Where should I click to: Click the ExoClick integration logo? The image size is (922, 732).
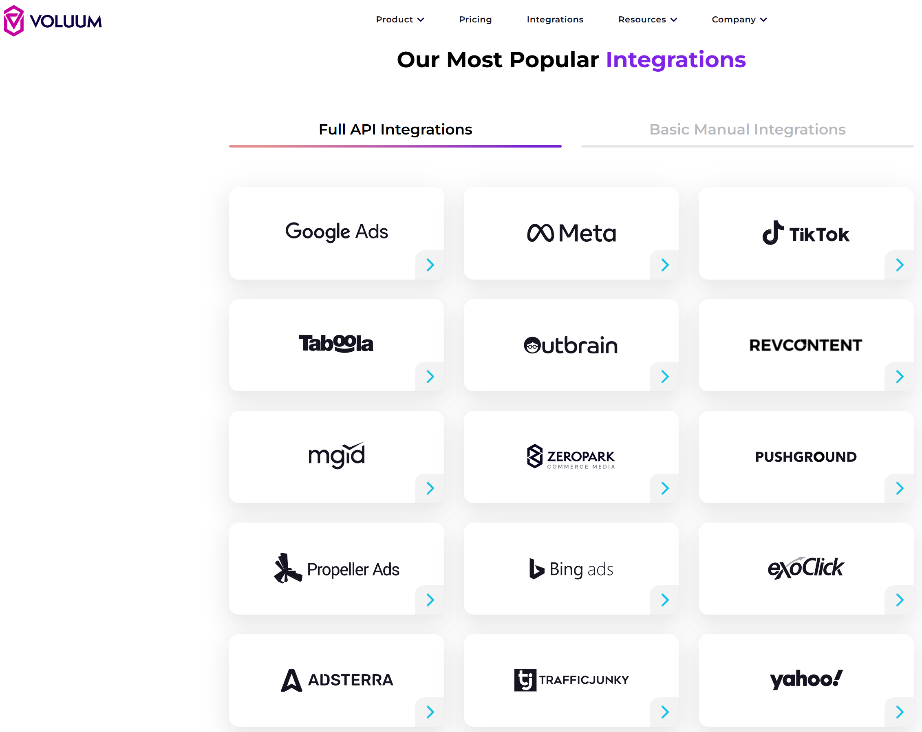[x=805, y=568]
